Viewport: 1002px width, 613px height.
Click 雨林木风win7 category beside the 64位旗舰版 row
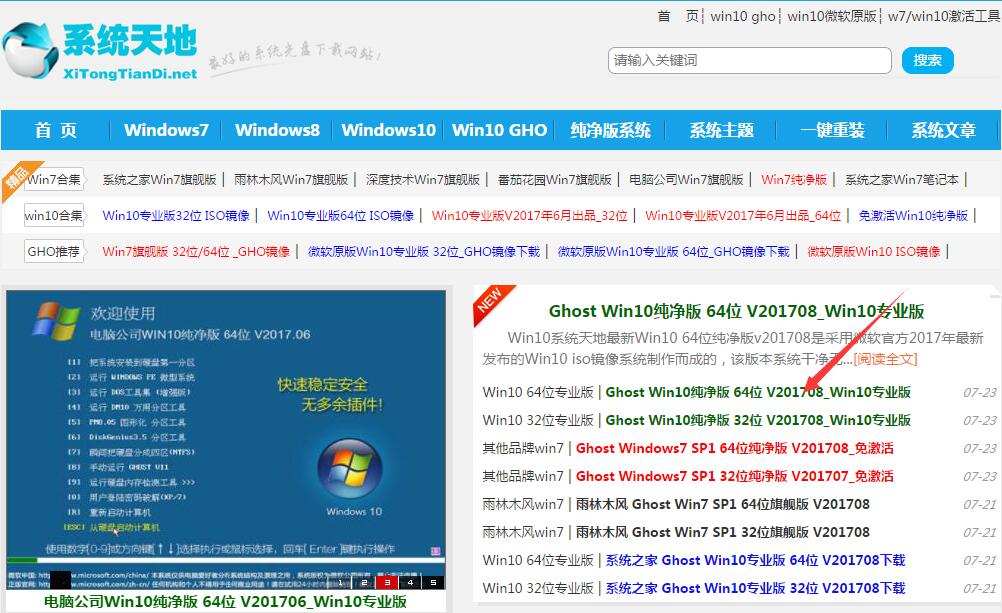[523, 504]
